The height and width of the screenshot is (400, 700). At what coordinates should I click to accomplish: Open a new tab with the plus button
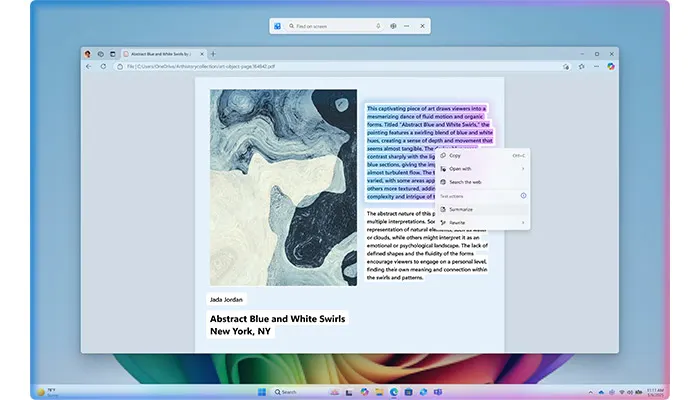pos(213,54)
